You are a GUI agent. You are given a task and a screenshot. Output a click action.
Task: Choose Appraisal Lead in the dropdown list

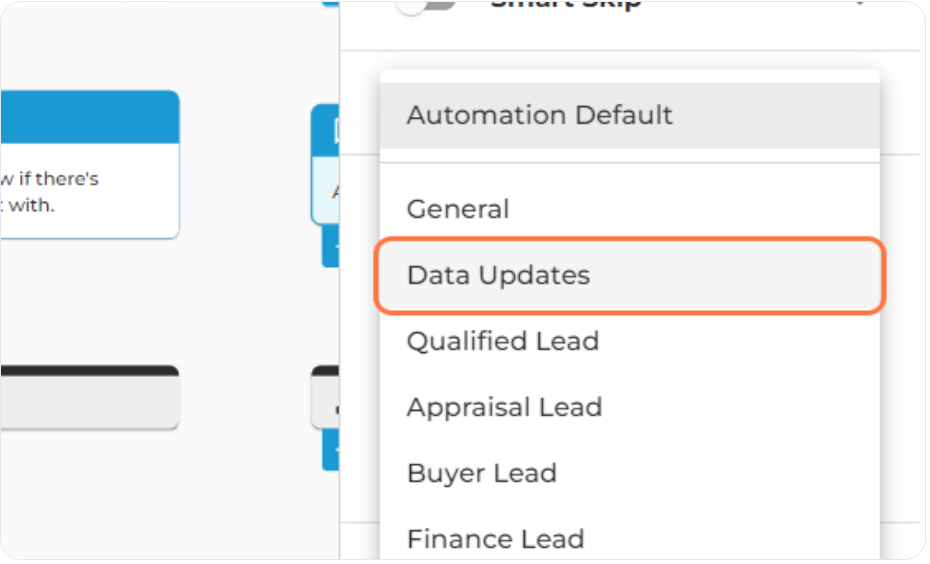coord(629,407)
